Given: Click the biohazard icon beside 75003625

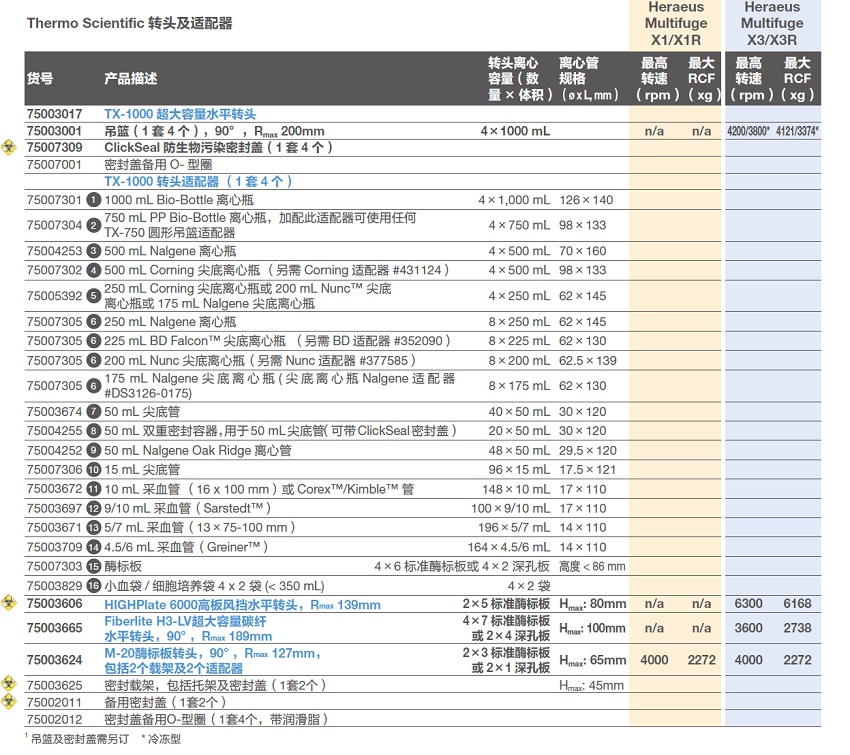Looking at the screenshot, I should [x=8, y=683].
